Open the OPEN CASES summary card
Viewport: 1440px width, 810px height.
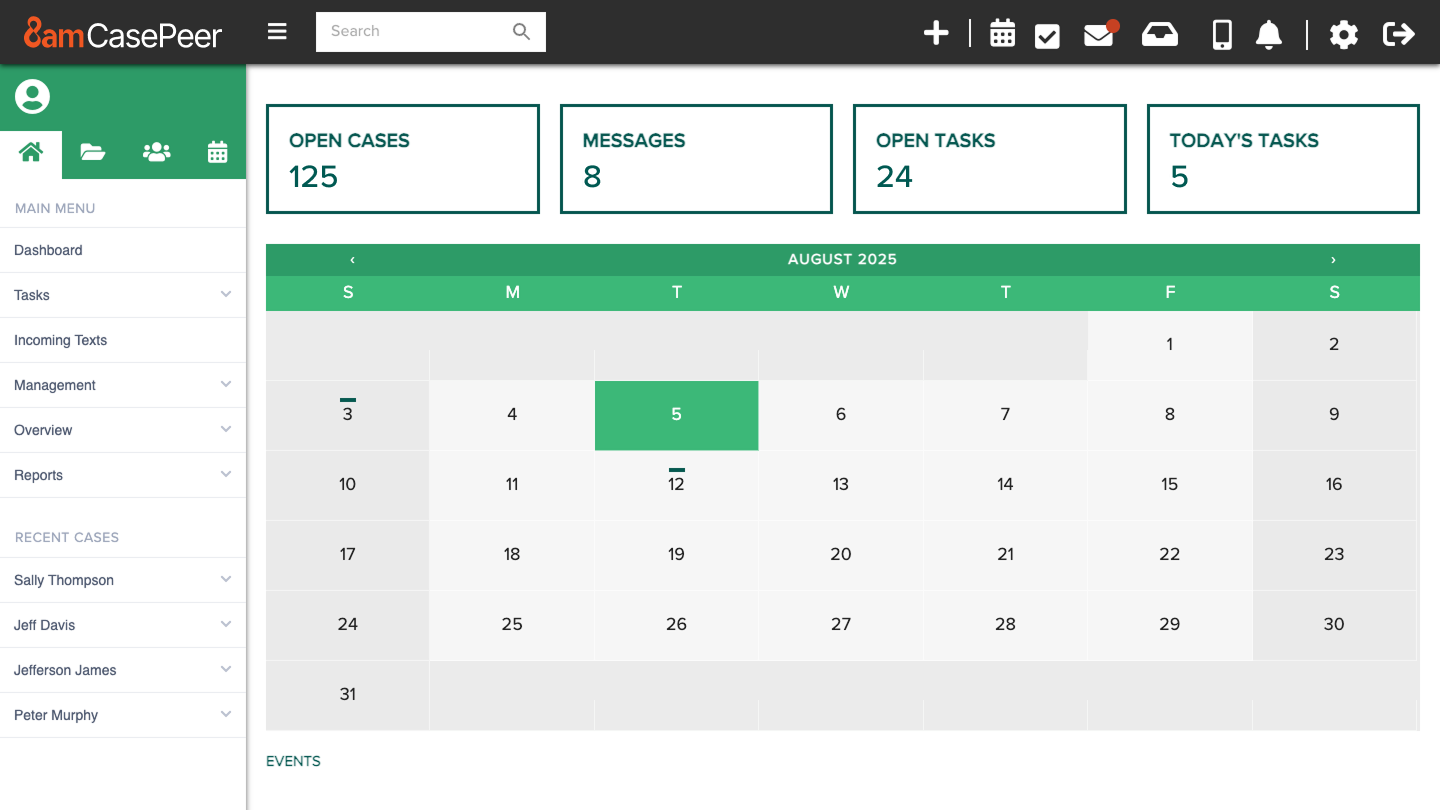tap(402, 159)
